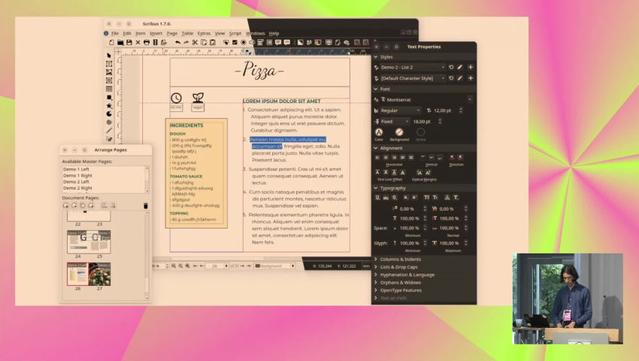
Task: Click the text Color button
Action: tap(379, 132)
